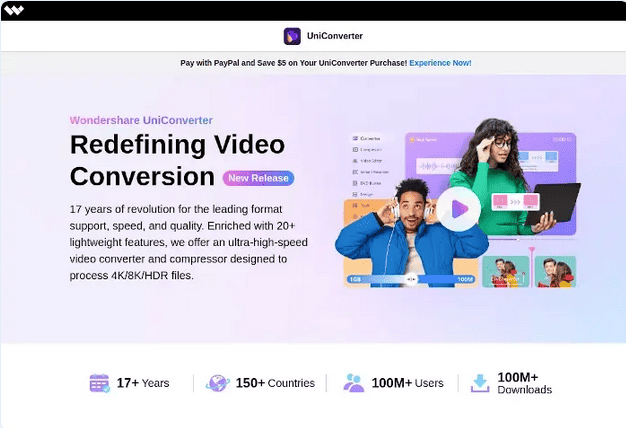The image size is (626, 428).
Task: Click the download icon beside 100M+ Downloads
Action: (x=479, y=383)
